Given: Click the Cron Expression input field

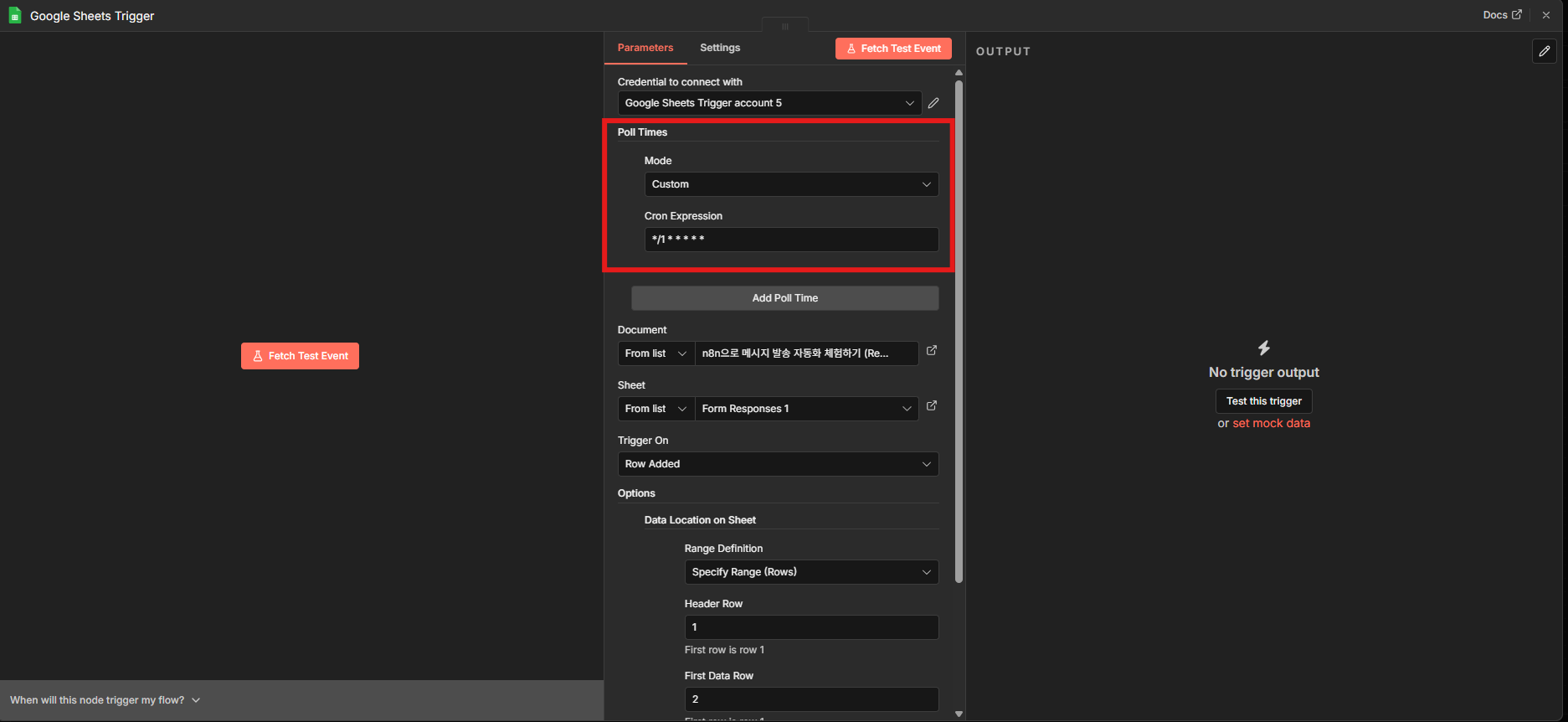Looking at the screenshot, I should 790,240.
